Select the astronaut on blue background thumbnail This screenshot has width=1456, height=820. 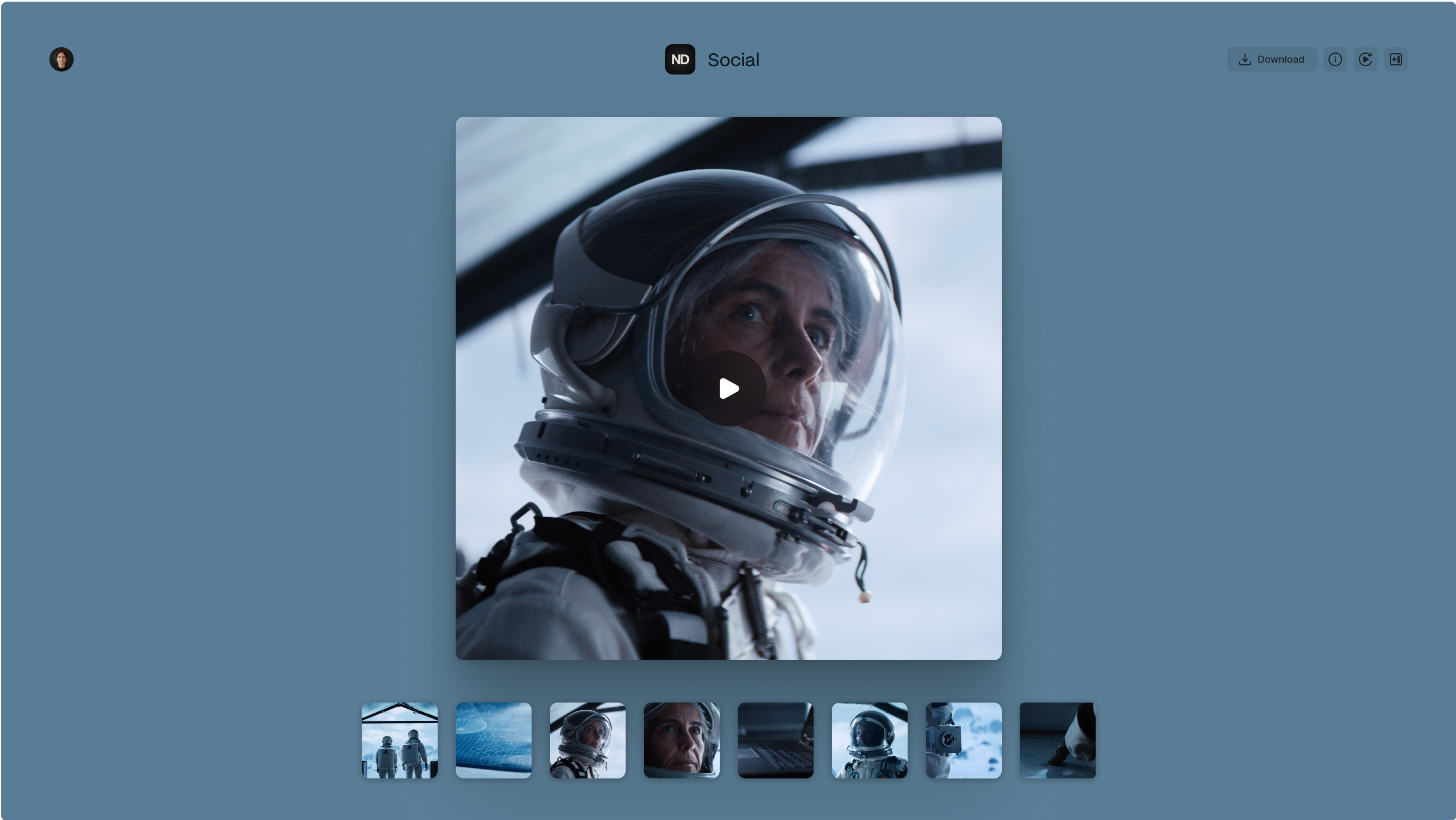(x=869, y=740)
